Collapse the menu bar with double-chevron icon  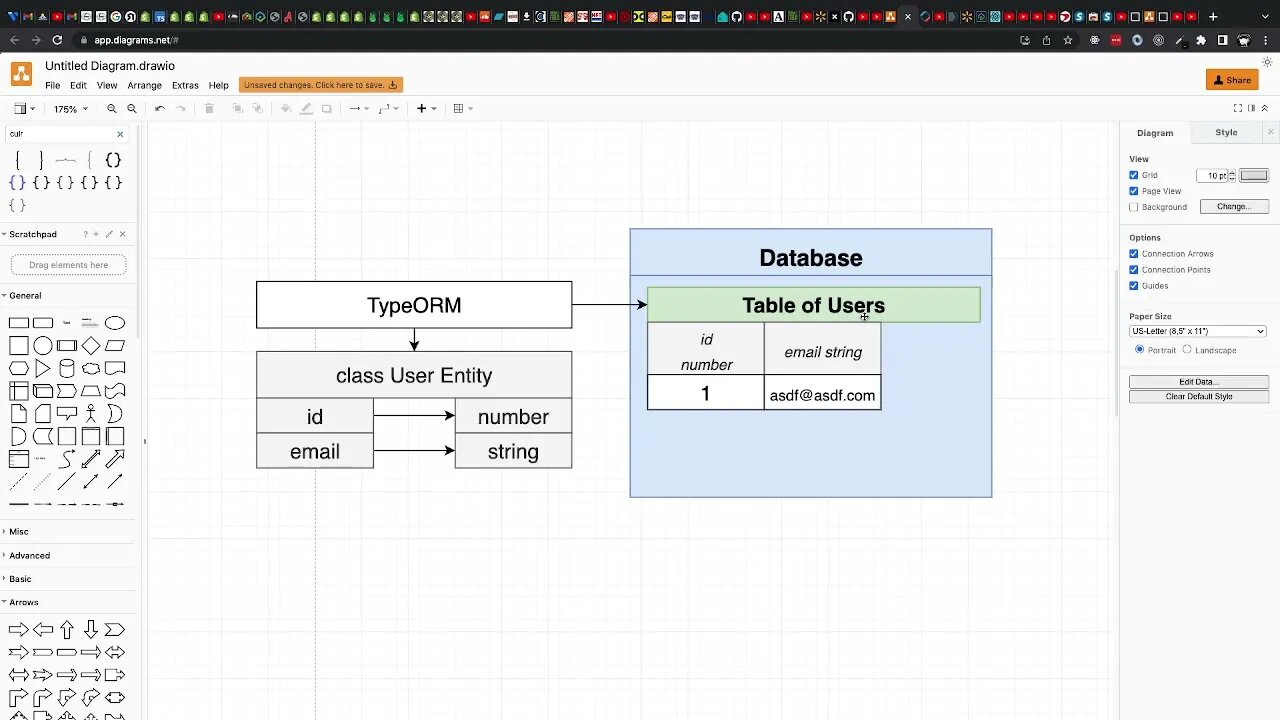[x=1265, y=108]
